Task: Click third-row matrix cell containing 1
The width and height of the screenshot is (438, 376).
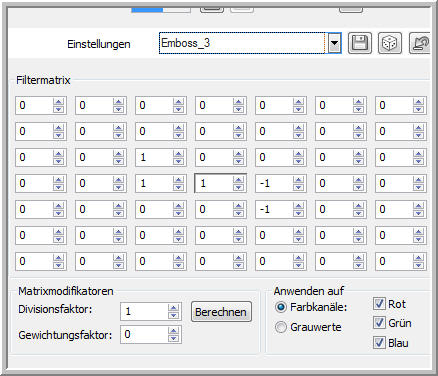Action: 154,157
